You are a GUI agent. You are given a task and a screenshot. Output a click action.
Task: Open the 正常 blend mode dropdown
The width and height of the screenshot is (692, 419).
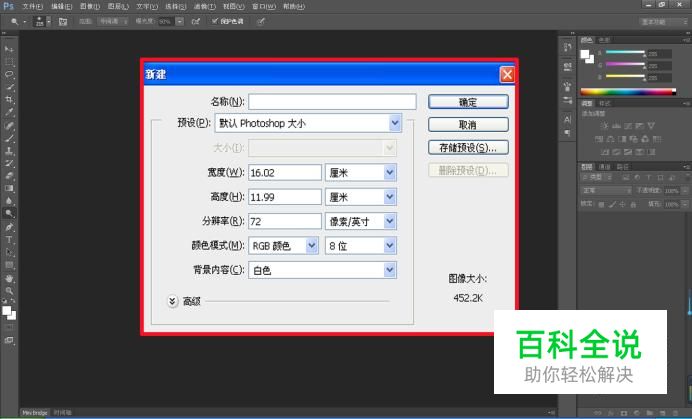[x=607, y=191]
